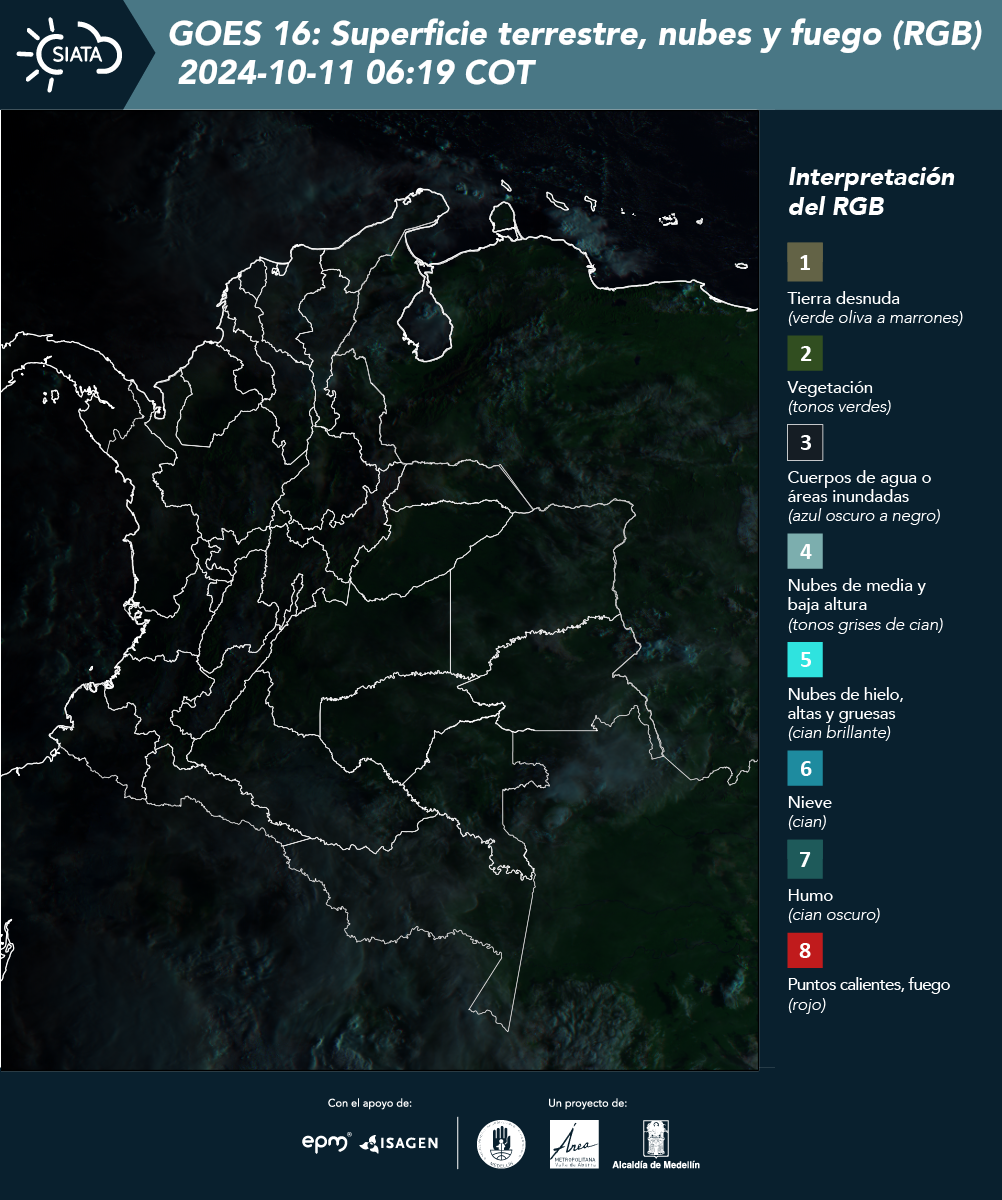Click the 'Puntos calientes, fuego' label

[x=868, y=985]
